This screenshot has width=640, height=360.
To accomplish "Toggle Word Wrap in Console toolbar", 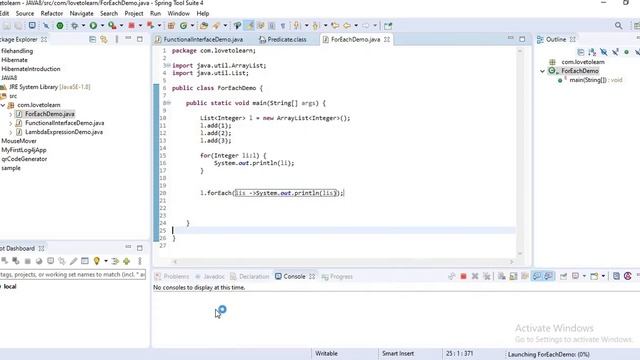I will (x=525, y=276).
